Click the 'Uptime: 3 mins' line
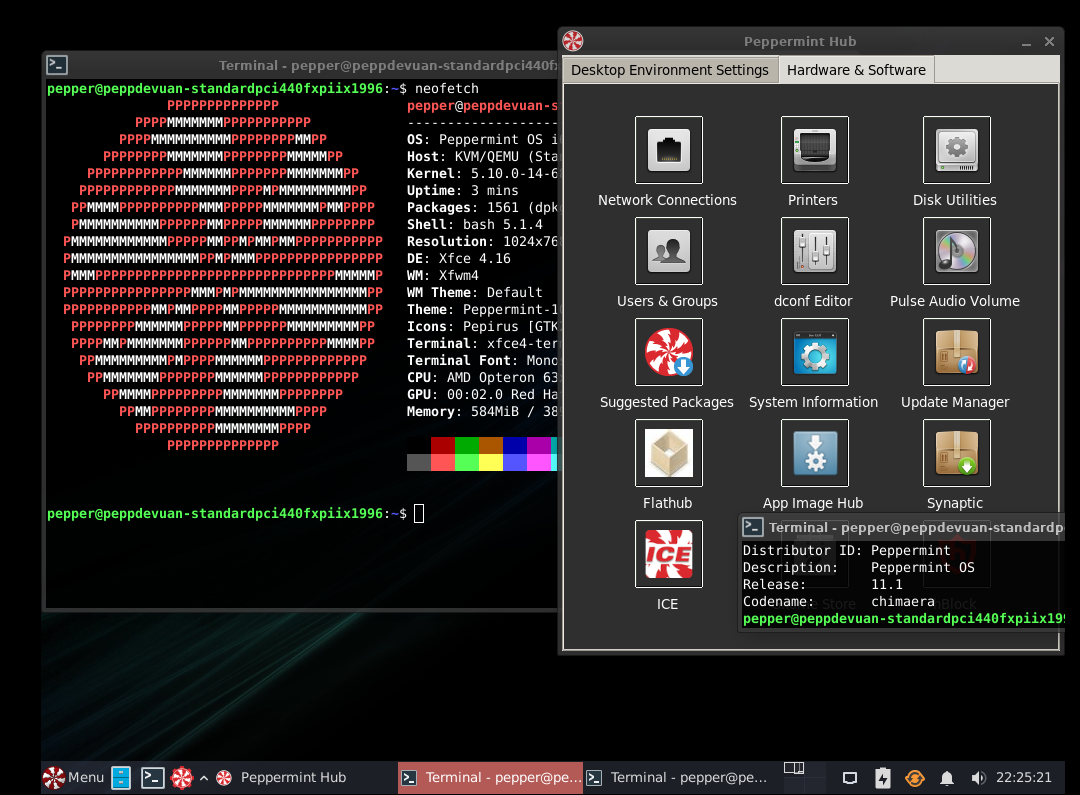 tap(462, 191)
